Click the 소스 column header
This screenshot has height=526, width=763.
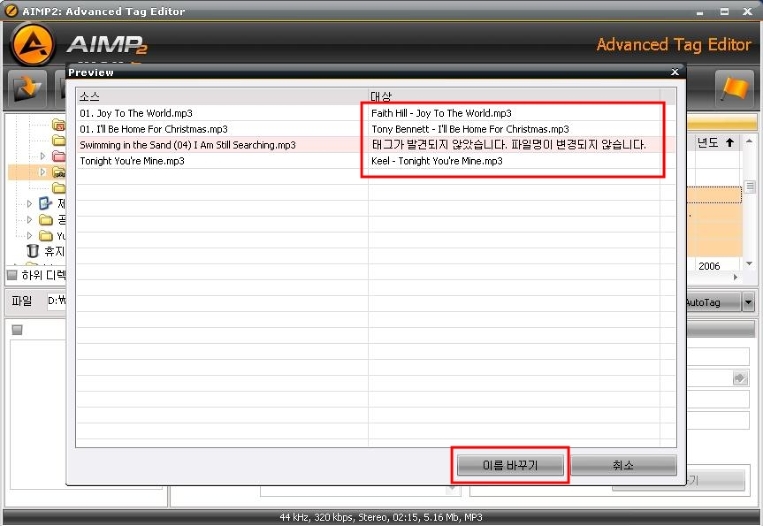pyautogui.click(x=222, y=96)
